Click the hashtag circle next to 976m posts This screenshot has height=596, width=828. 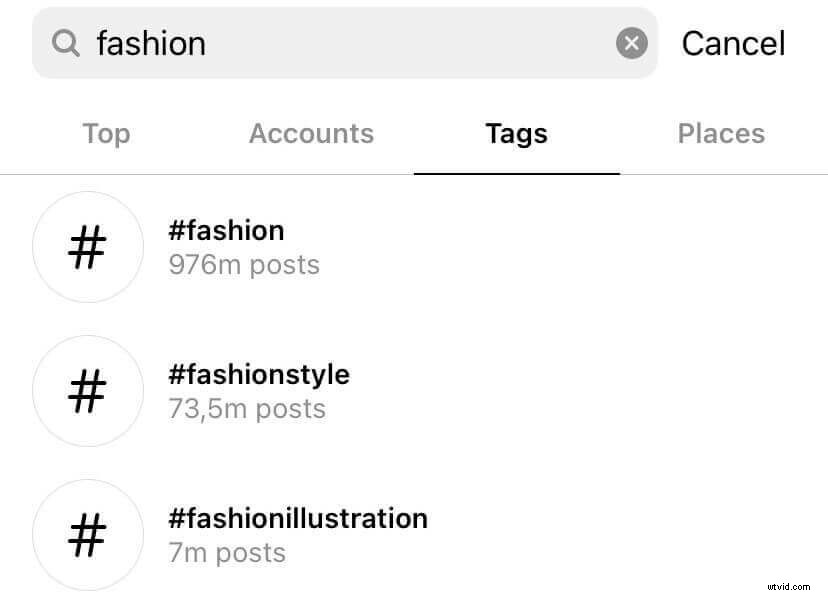point(88,247)
